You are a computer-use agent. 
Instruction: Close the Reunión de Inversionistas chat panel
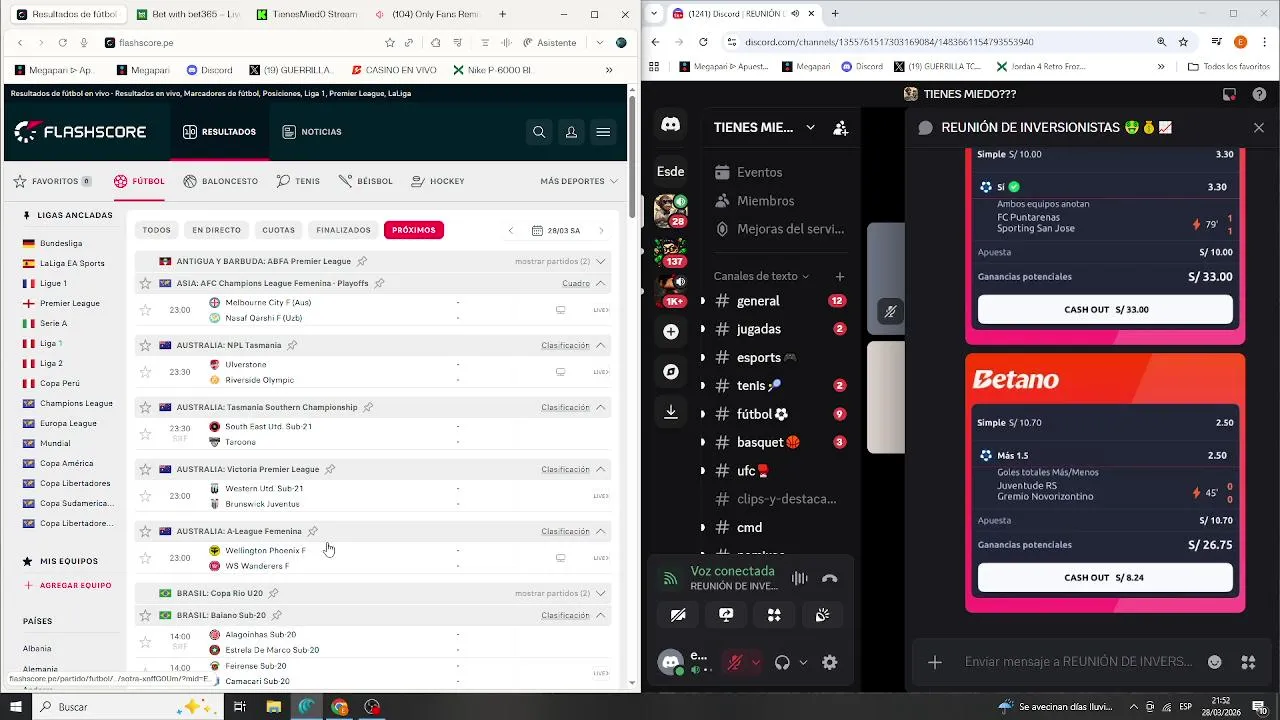(1259, 128)
